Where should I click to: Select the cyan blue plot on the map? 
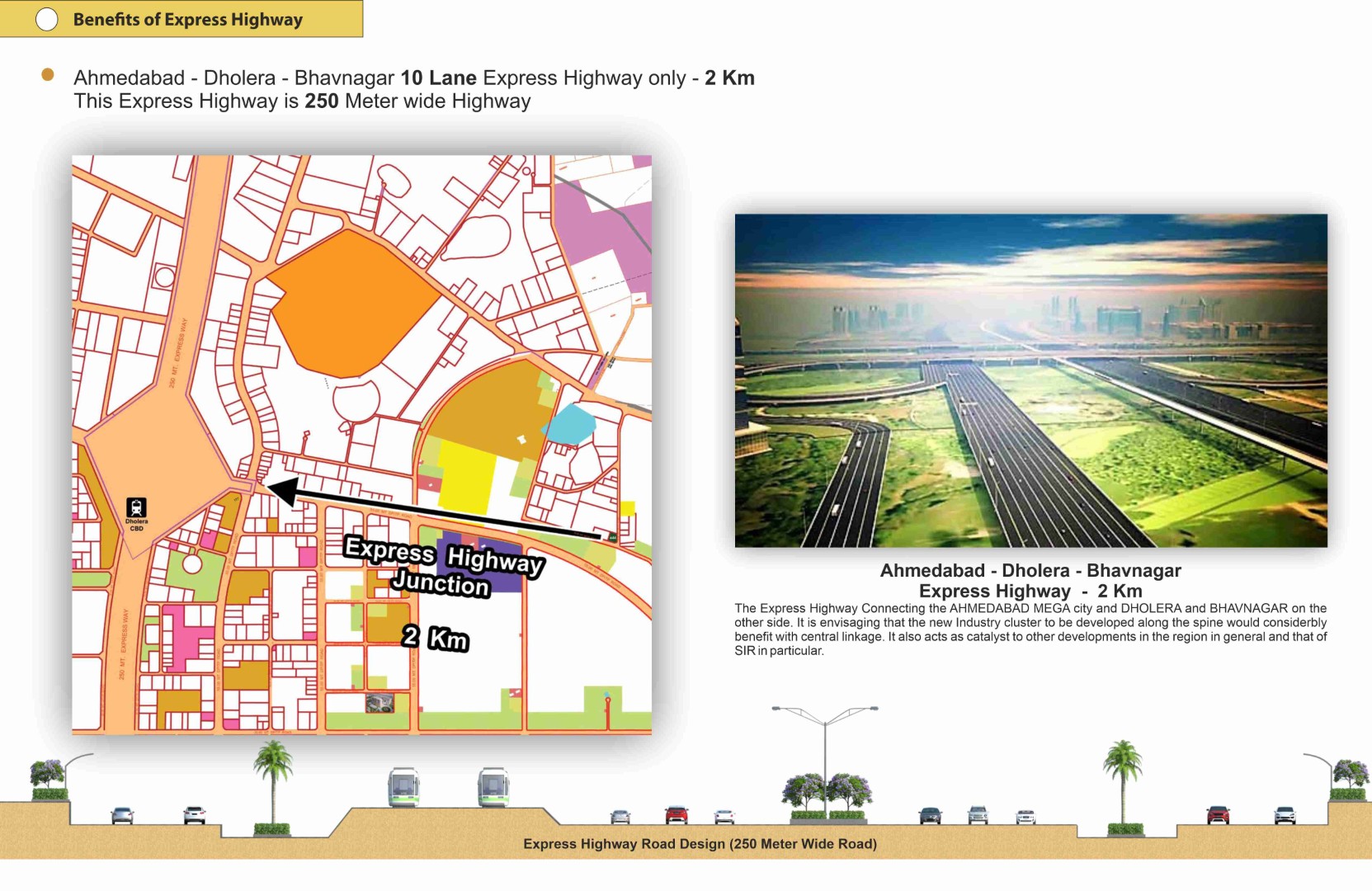coord(569,424)
